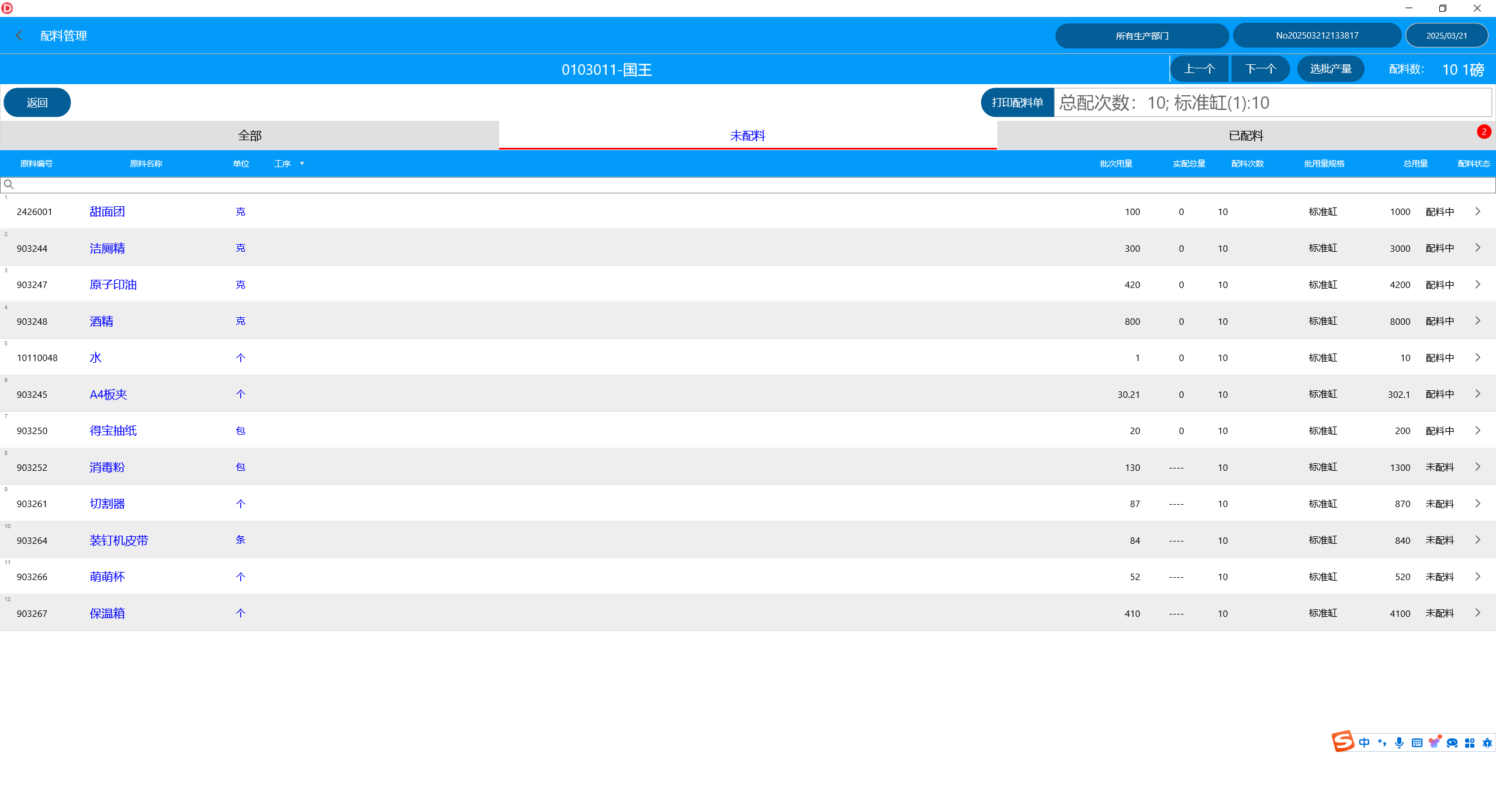Click the skin shirt icon

click(1434, 742)
